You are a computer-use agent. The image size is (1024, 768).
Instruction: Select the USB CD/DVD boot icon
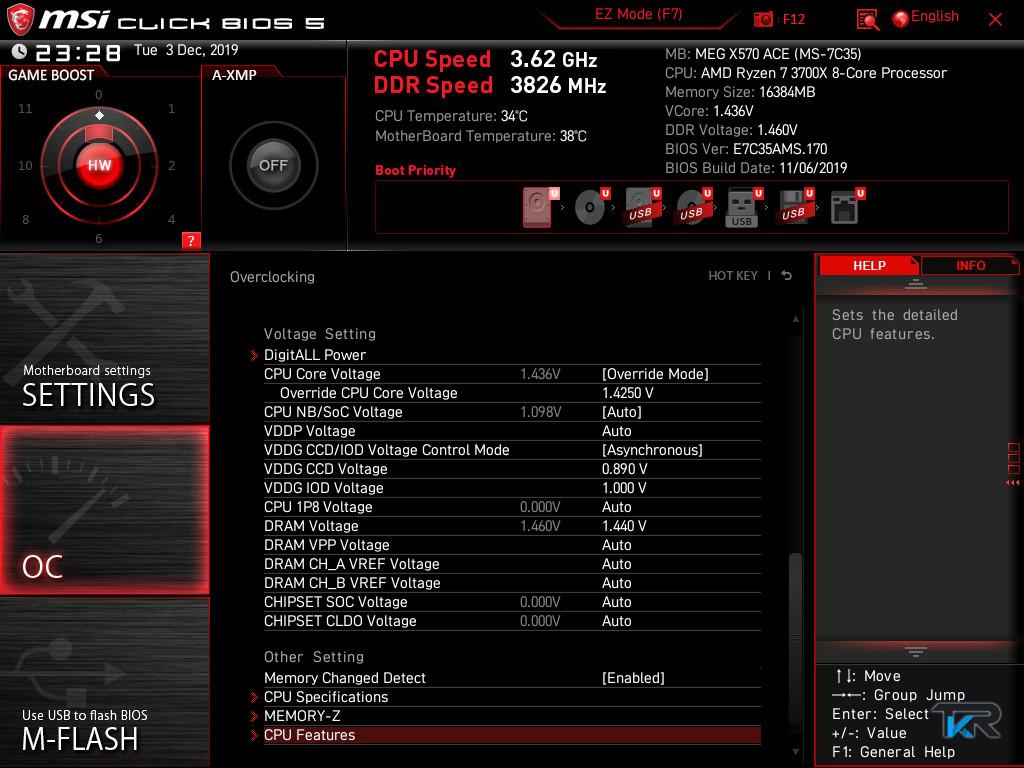click(694, 207)
